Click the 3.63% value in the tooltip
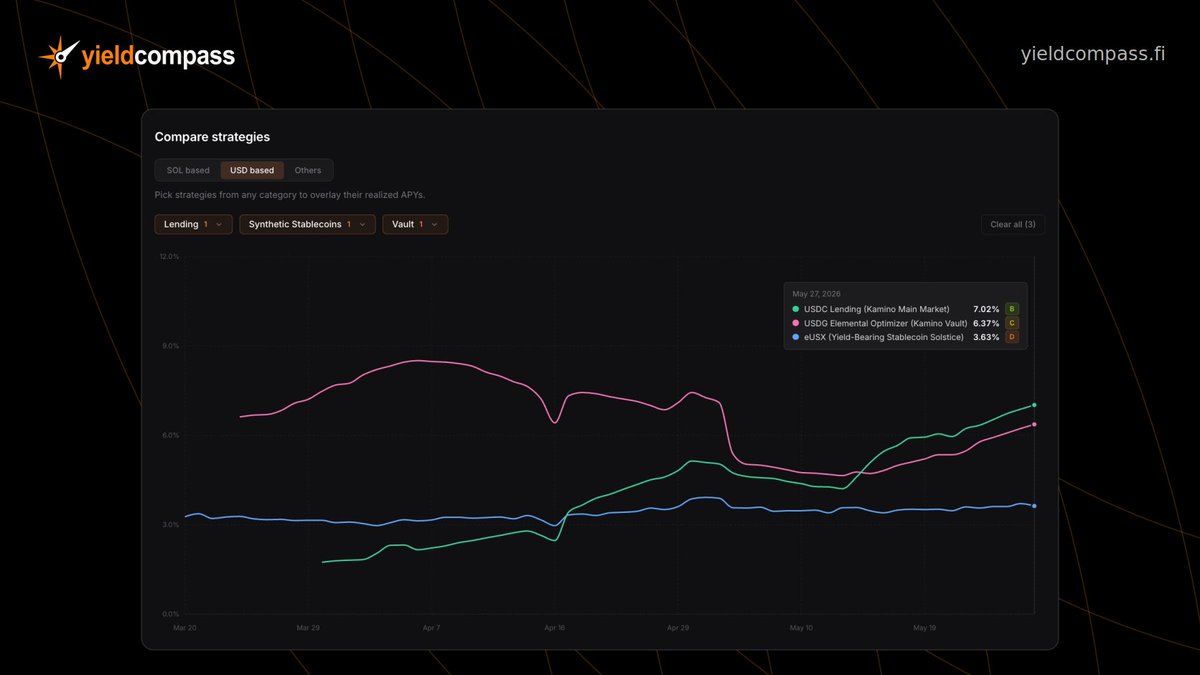Image resolution: width=1200 pixels, height=675 pixels. [986, 337]
